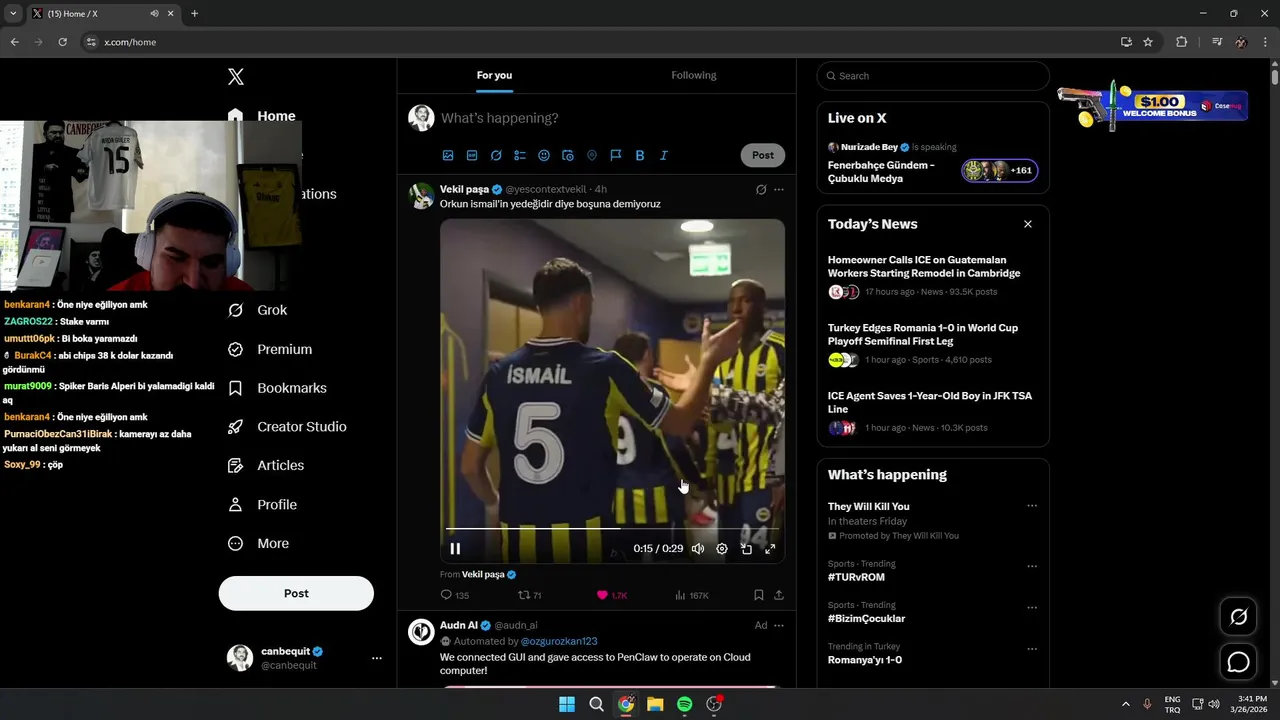Tag a location on the new post
The width and height of the screenshot is (1280, 720).
[592, 155]
